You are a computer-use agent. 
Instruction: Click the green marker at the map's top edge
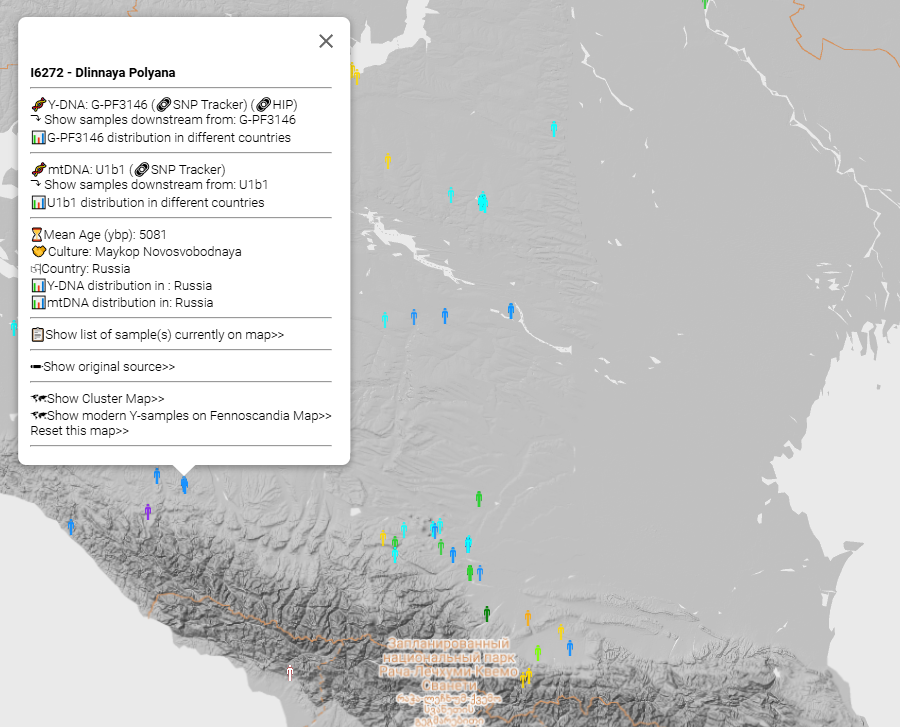coord(704,4)
